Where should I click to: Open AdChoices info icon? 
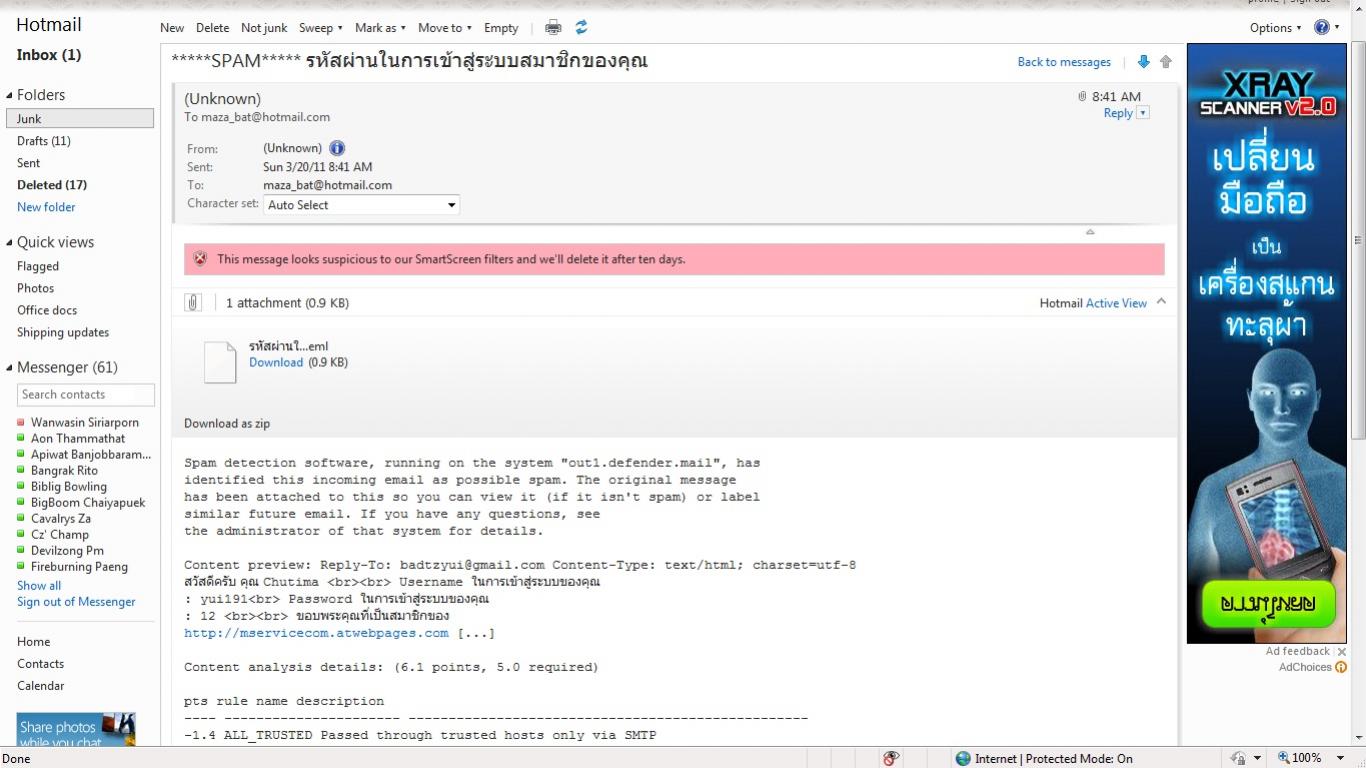tap(1341, 667)
